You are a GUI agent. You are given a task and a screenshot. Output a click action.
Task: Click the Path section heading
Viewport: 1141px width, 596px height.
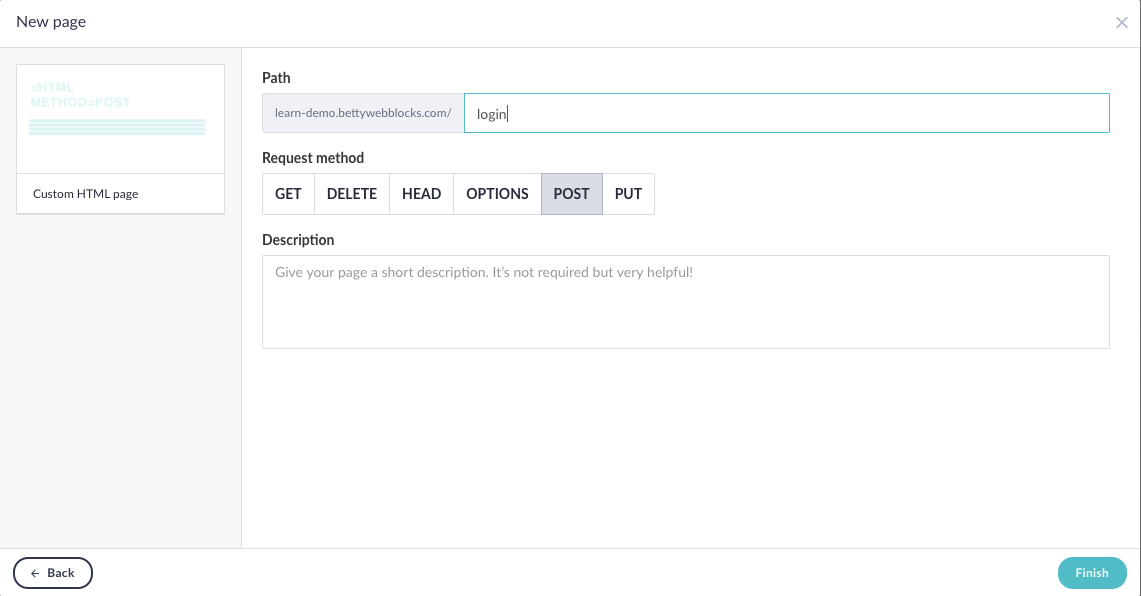point(276,78)
